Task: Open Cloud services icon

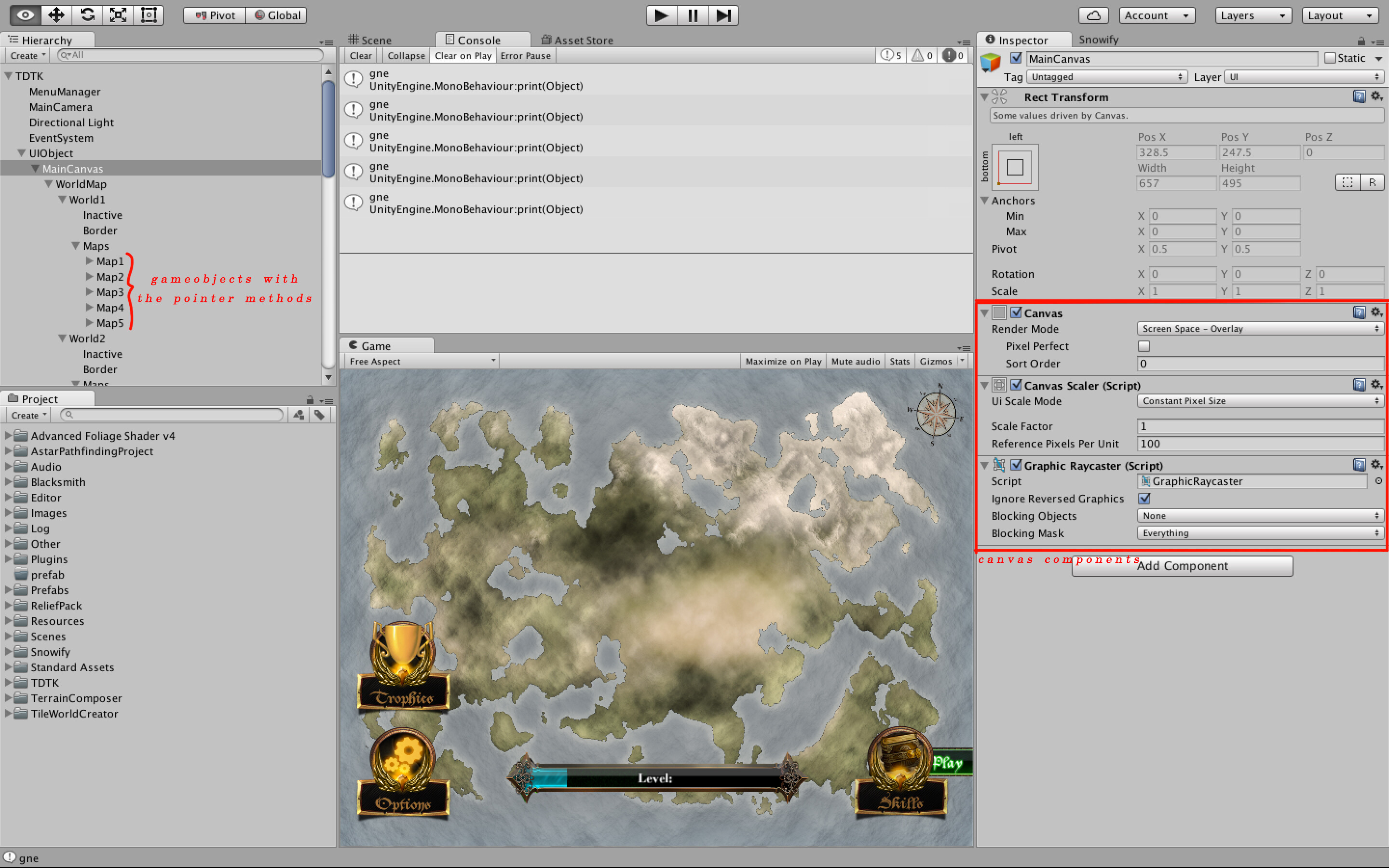Action: [x=1093, y=15]
